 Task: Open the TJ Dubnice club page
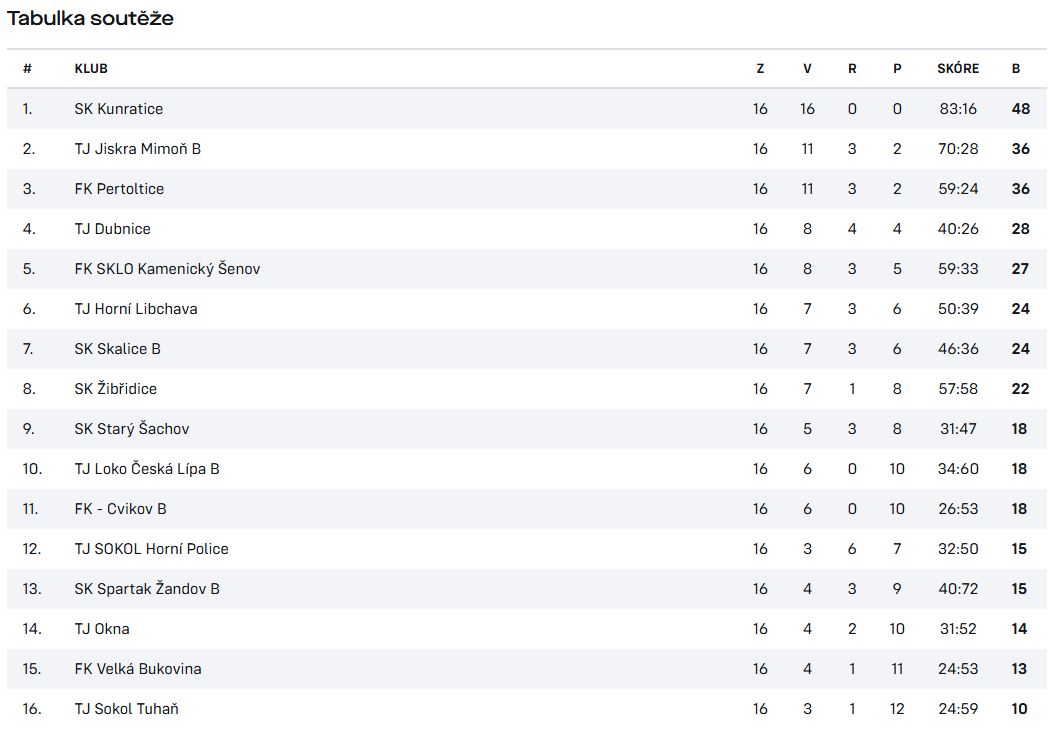coord(112,229)
